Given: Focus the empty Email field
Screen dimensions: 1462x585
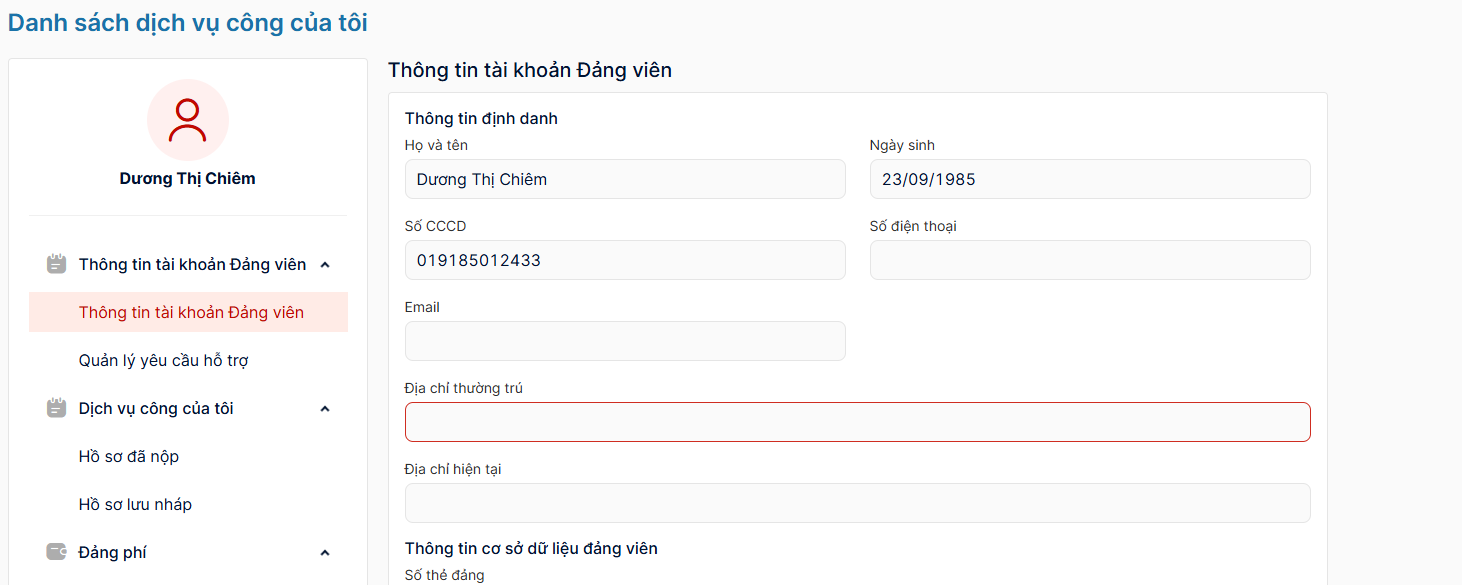Looking at the screenshot, I should [625, 341].
